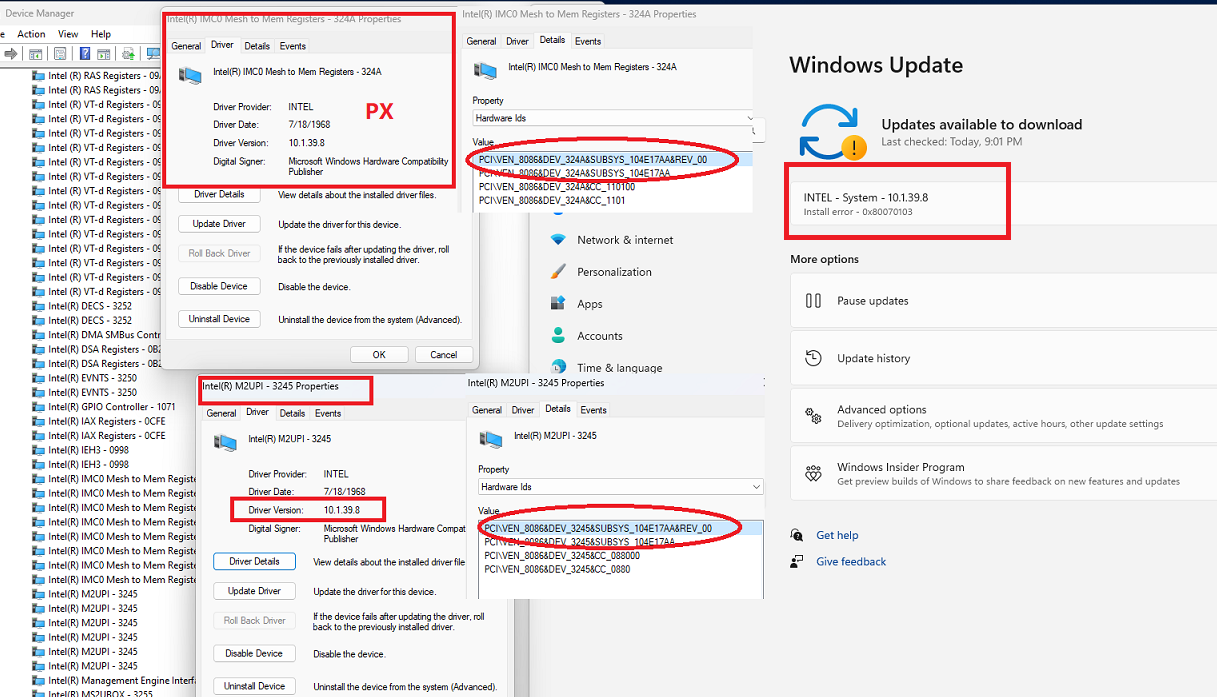Click the Accounts person icon

[558, 336]
